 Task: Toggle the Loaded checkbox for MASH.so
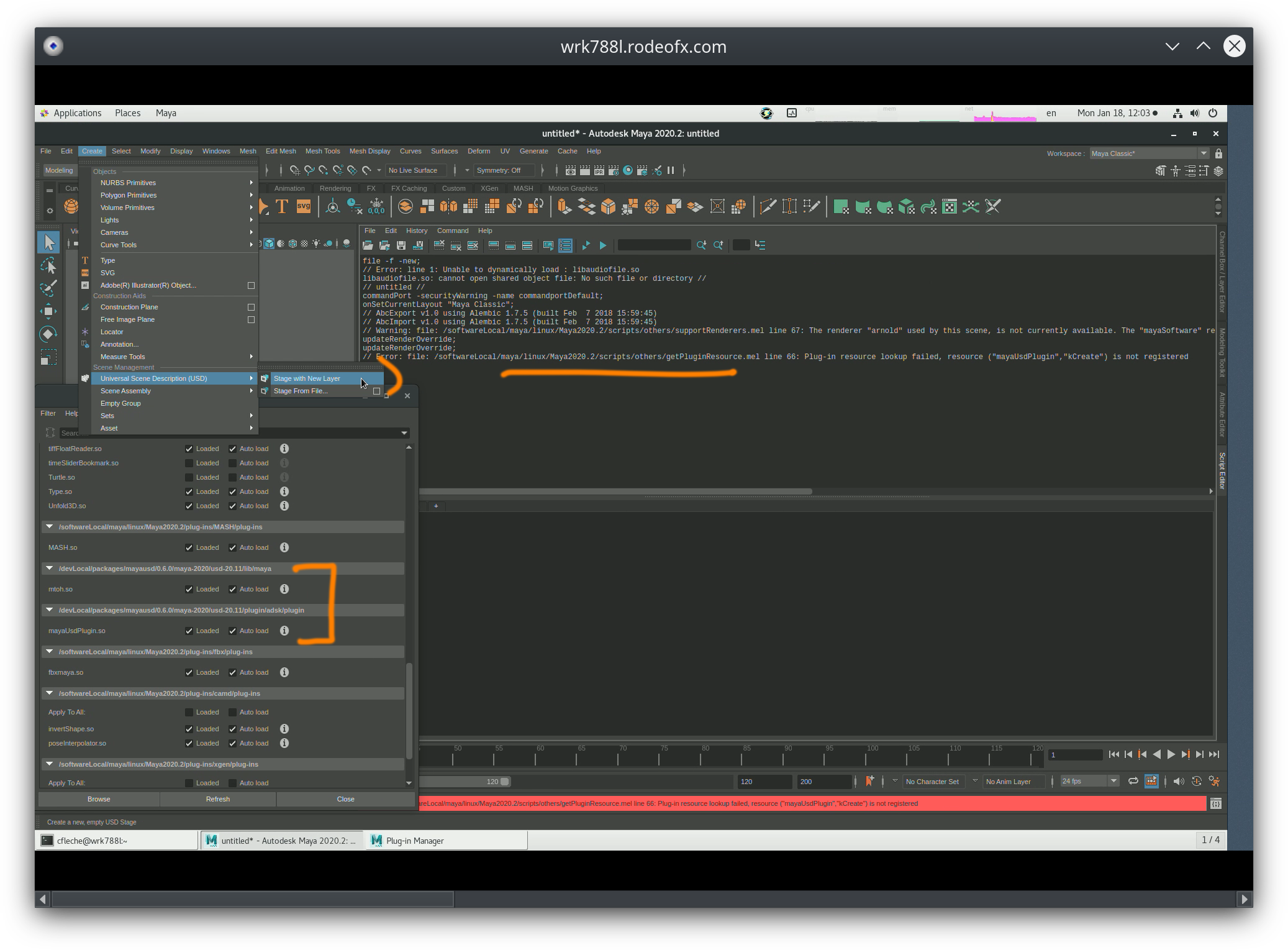tap(189, 547)
